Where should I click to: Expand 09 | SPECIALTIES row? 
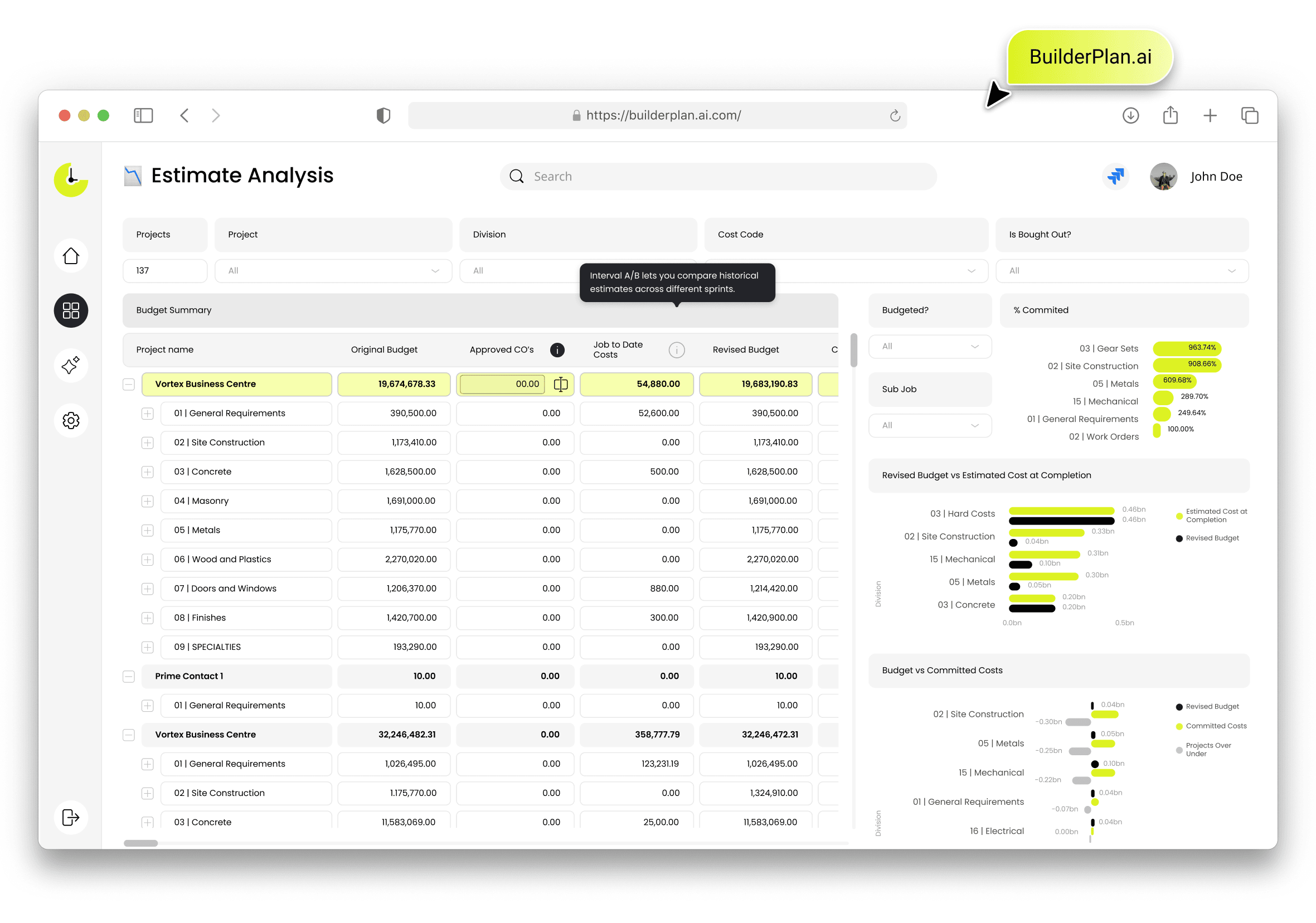coord(147,647)
